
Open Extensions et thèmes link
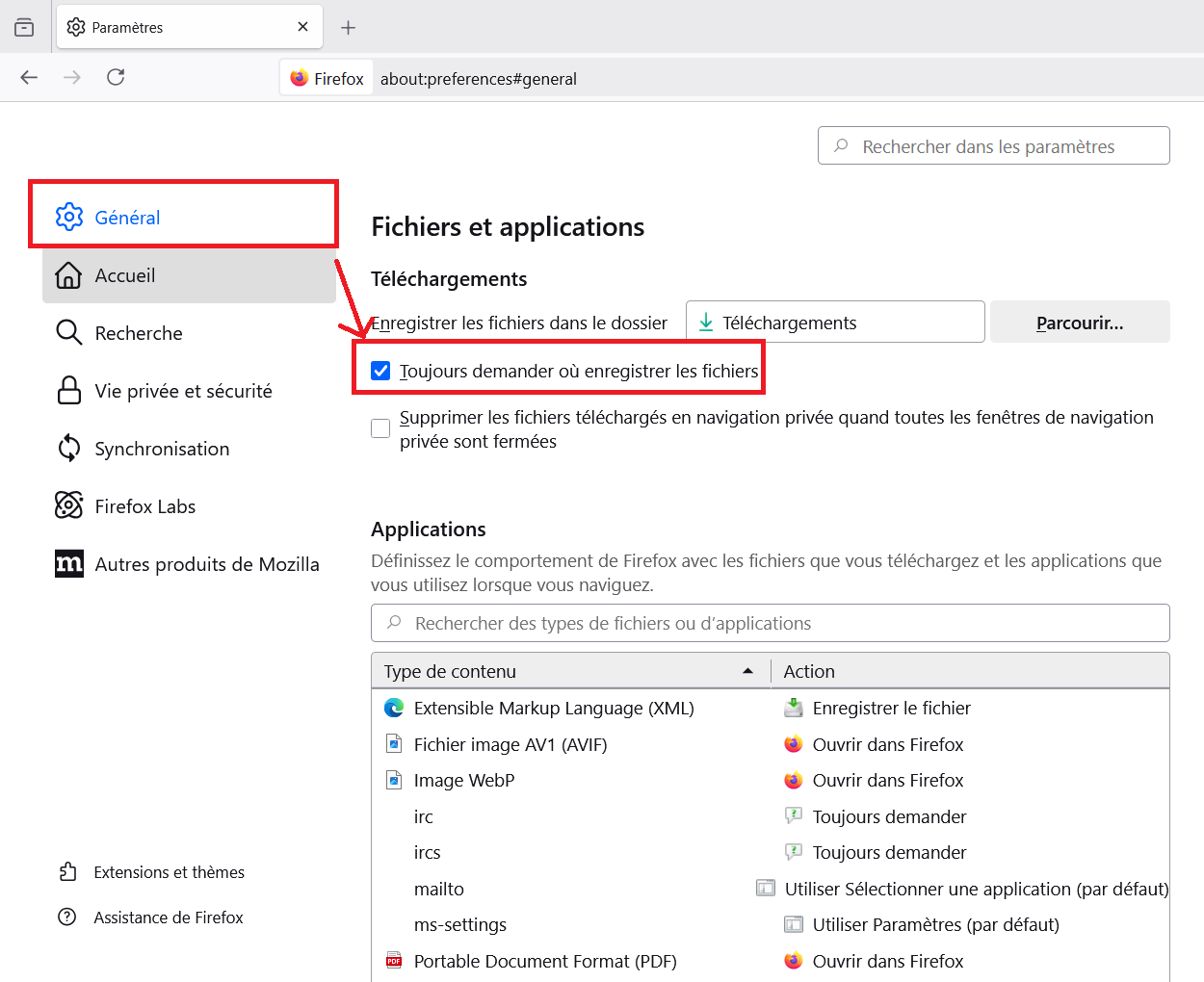[169, 872]
